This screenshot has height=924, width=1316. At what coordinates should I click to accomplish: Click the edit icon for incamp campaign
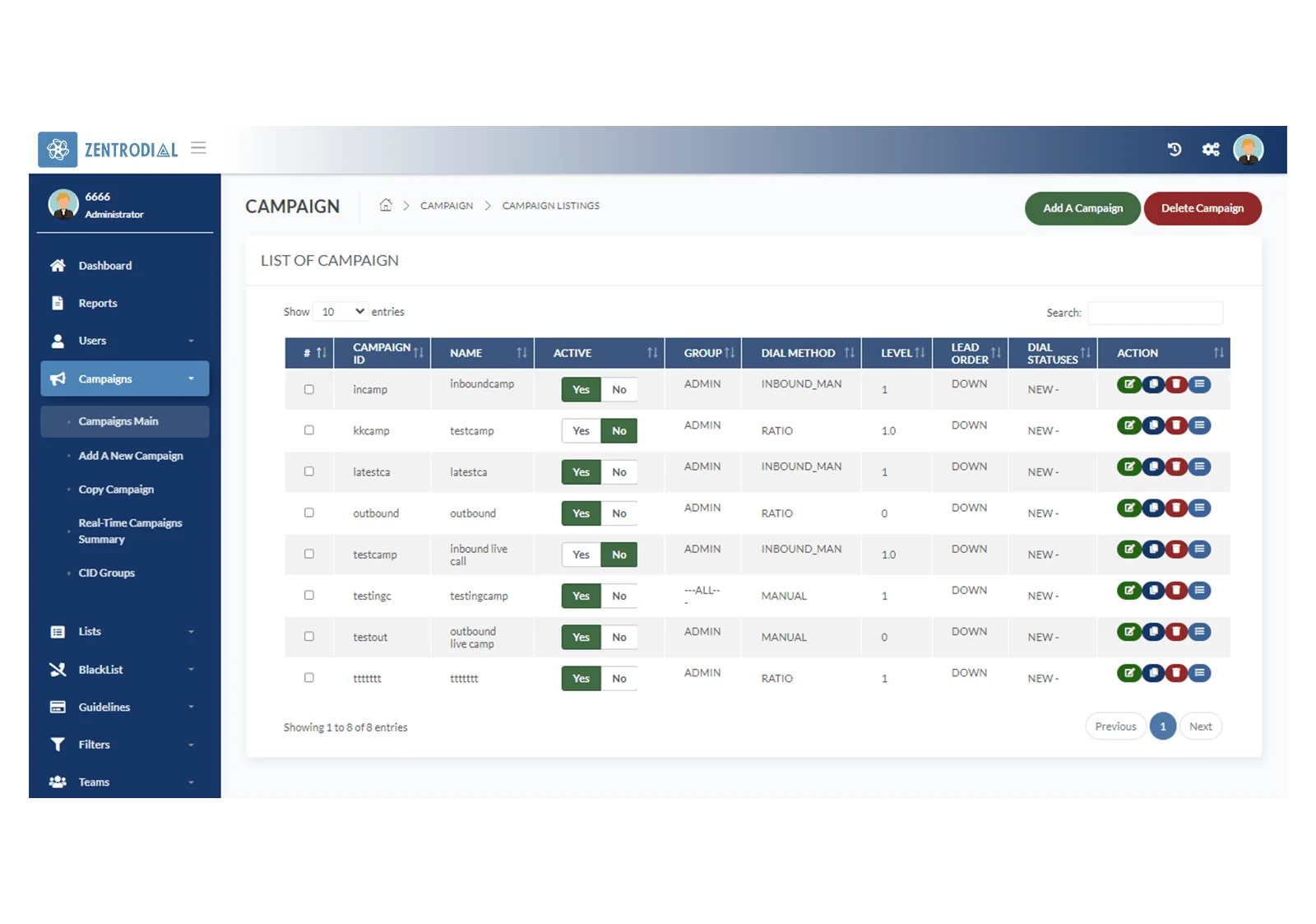click(x=1129, y=384)
